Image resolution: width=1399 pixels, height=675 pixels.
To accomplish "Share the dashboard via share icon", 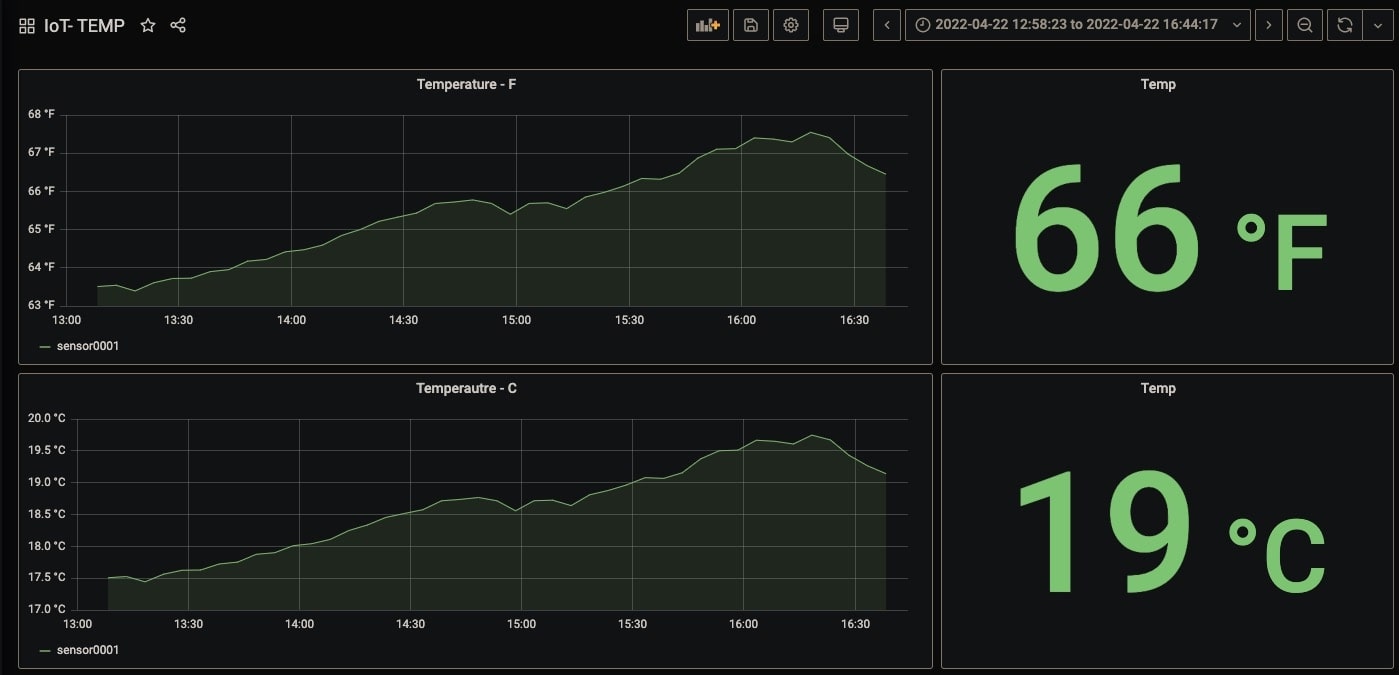I will click(x=178, y=25).
